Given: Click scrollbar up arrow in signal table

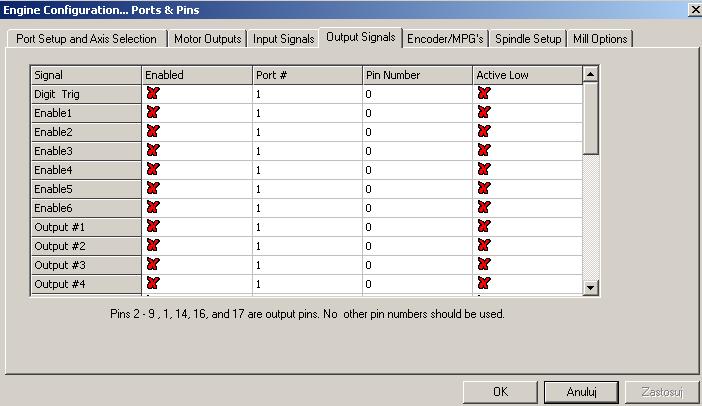Looking at the screenshot, I should click(591, 74).
